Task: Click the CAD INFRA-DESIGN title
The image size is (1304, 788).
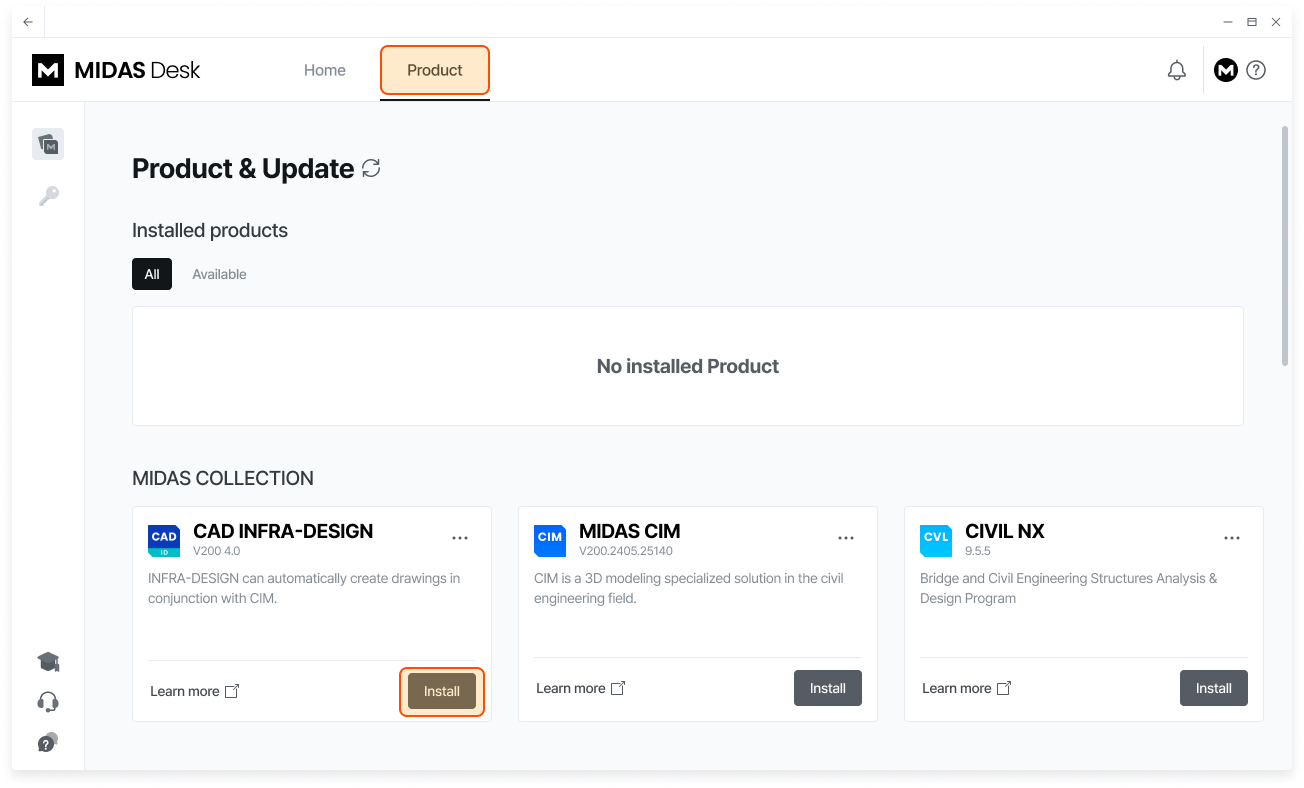Action: coord(283,531)
